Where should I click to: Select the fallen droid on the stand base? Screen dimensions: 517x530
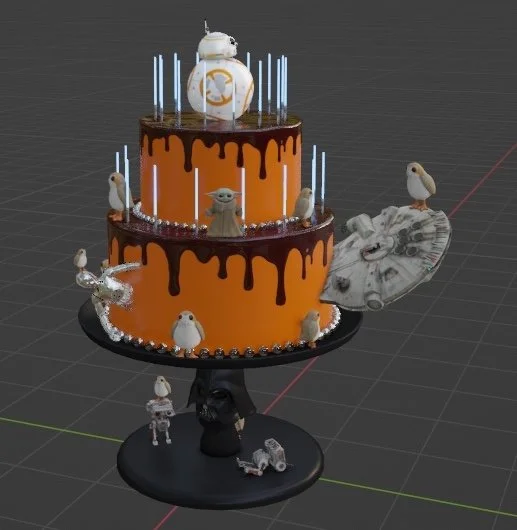[264, 456]
